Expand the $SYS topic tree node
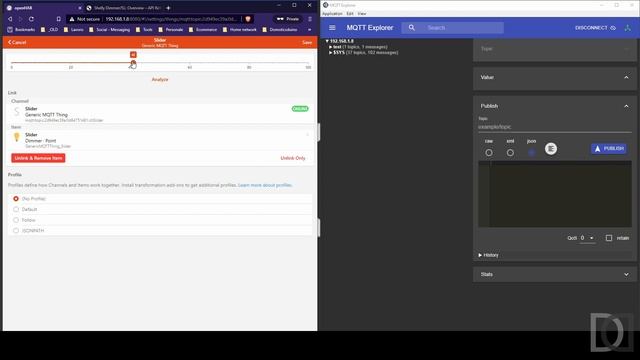Viewport: 640px width, 360px height. coord(331,53)
